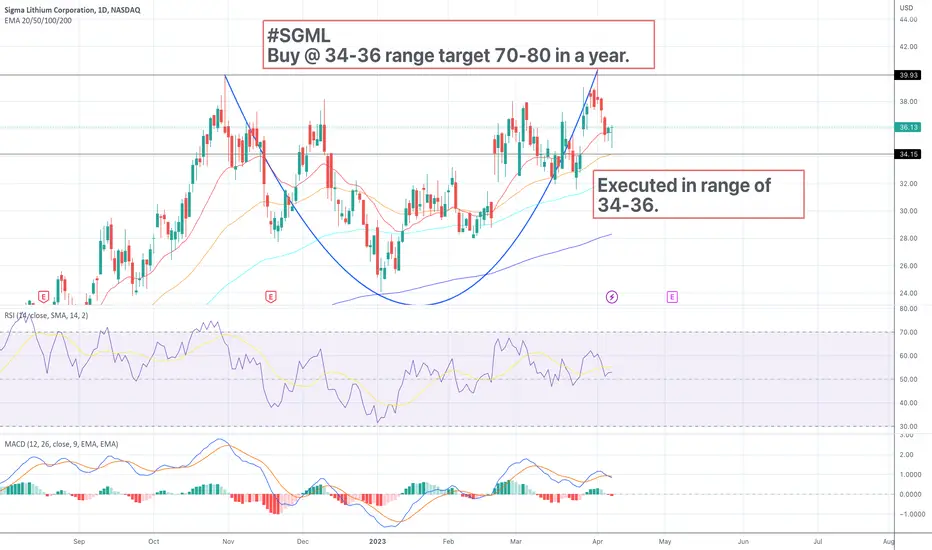Image resolution: width=932 pixels, height=550 pixels.
Task: Click the 42.00 price axis value
Action: tap(908, 47)
